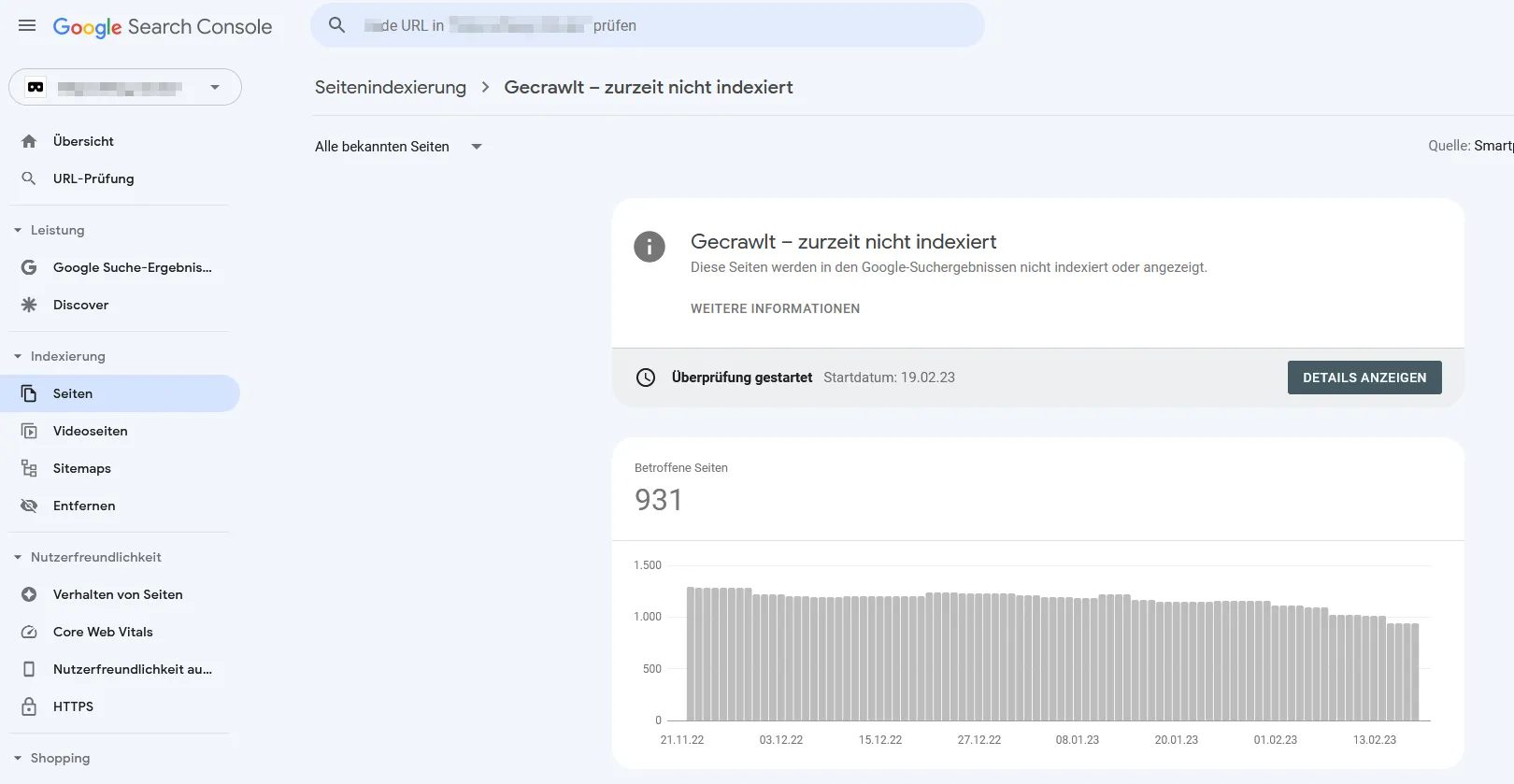Screen dimensions: 1514x784
Task: Click the URL-Prüfung magnifier icon
Action: click(29, 178)
